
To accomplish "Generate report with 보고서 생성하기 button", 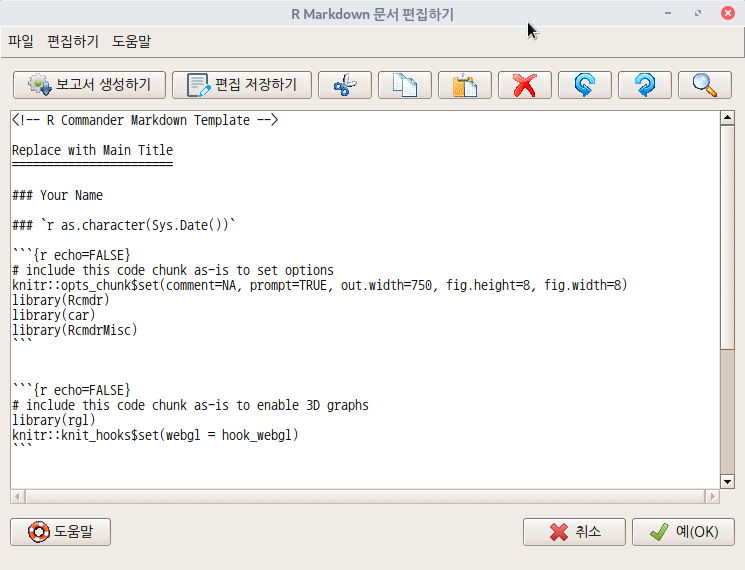I will [x=89, y=85].
